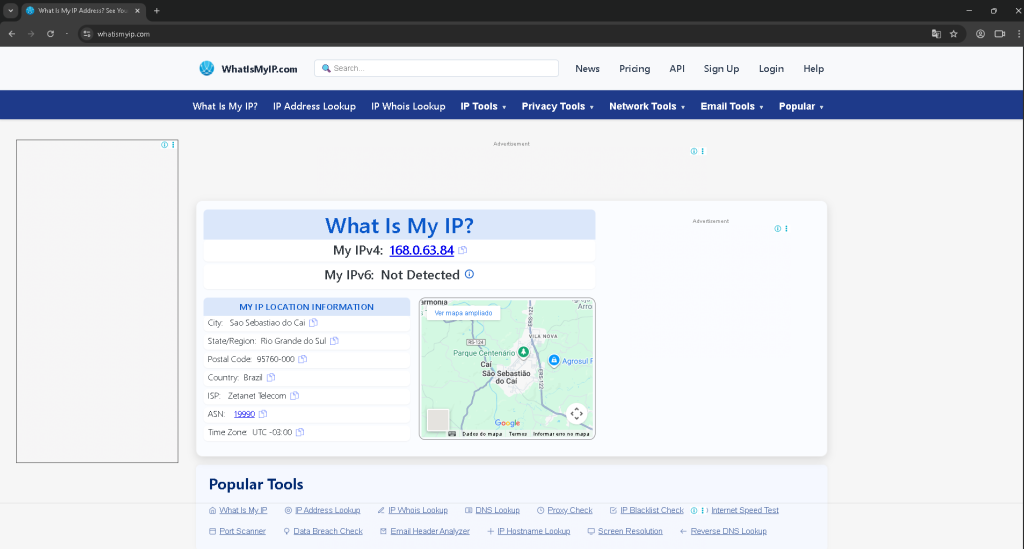Click the WhatIsMyIP.com globe logo
1024x549 pixels.
click(x=207, y=69)
